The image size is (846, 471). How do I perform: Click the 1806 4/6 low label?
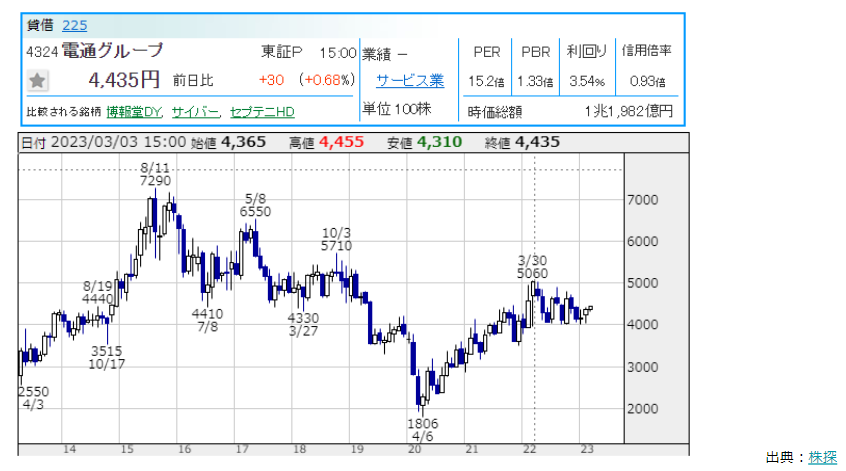point(422,430)
